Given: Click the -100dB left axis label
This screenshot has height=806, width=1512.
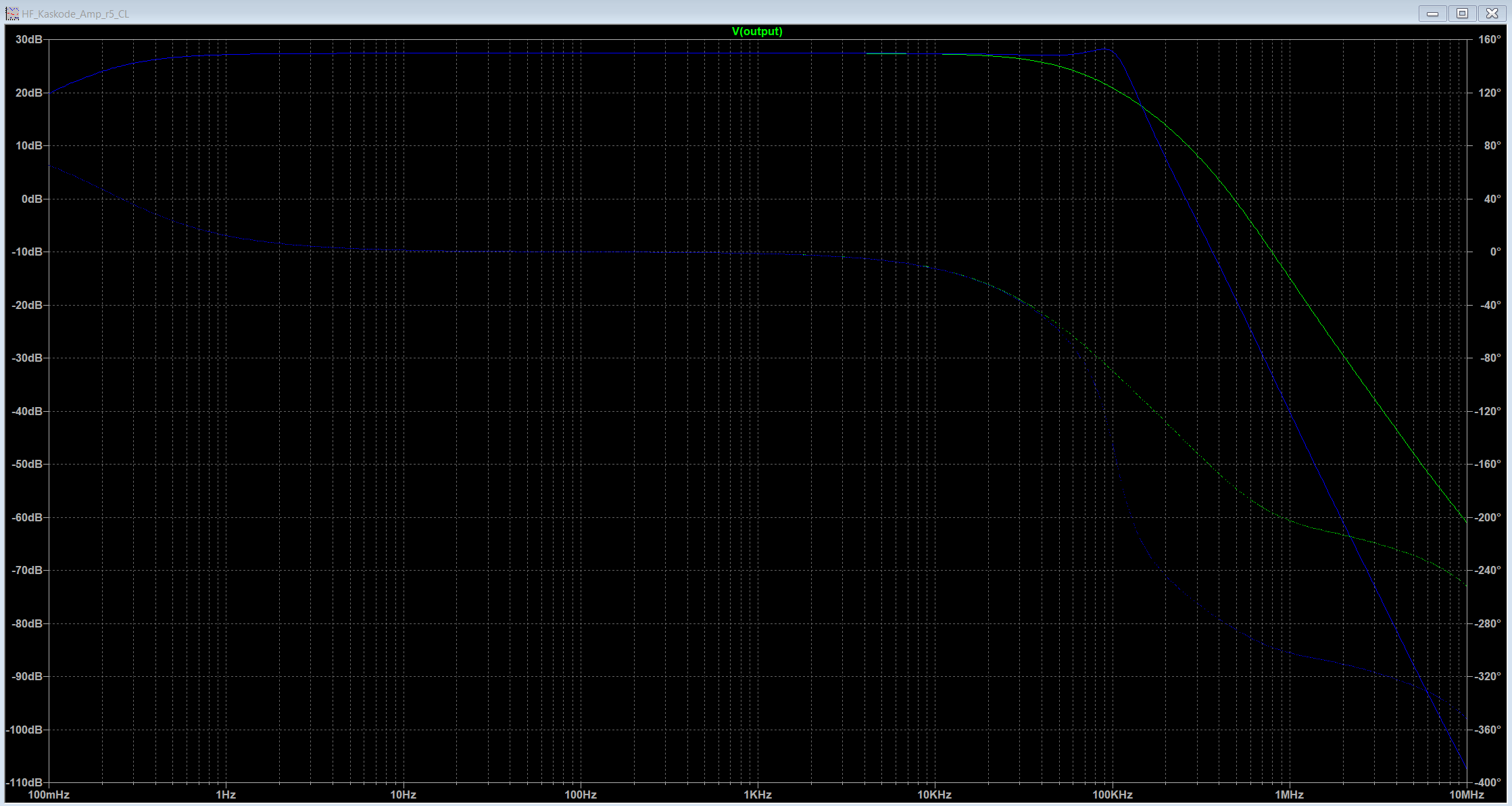Looking at the screenshot, I should (24, 730).
